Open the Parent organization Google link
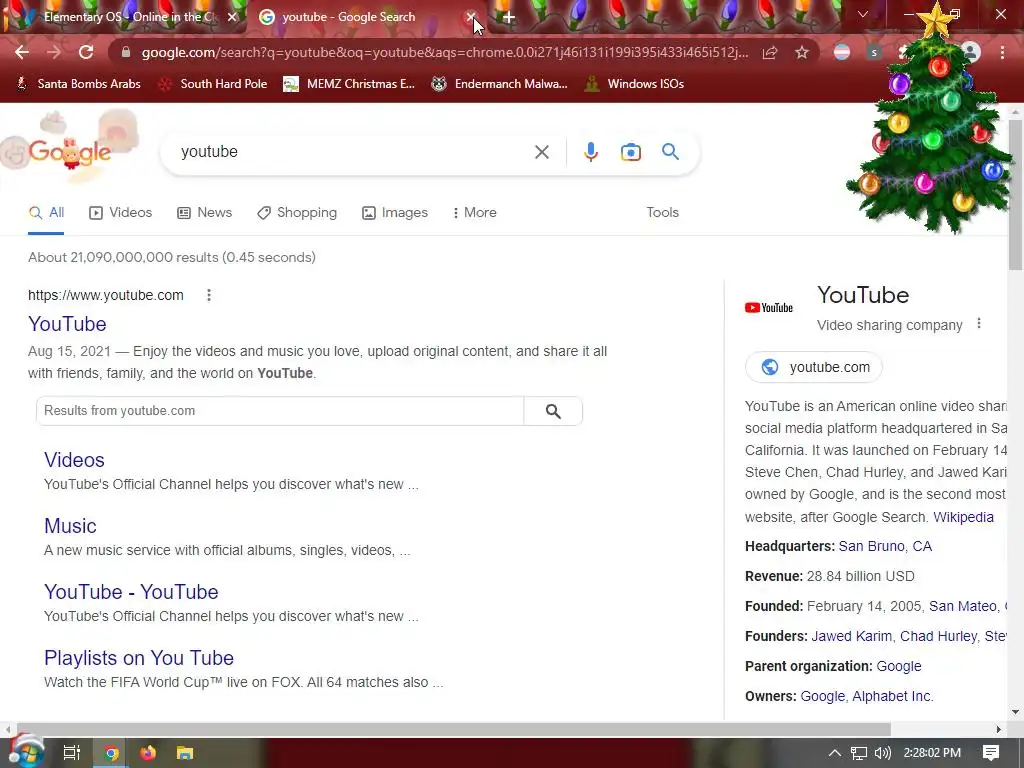Screen dimensions: 1024x768 coord(899,666)
